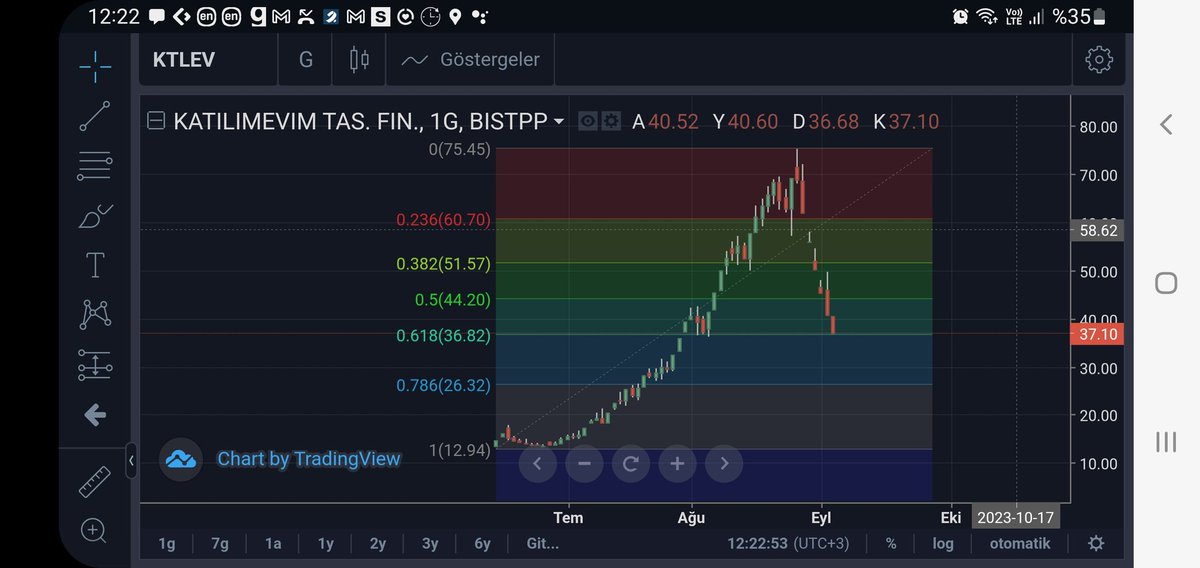Image resolution: width=1200 pixels, height=568 pixels.
Task: Click the 2023-10-17 date label
Action: 1016,518
